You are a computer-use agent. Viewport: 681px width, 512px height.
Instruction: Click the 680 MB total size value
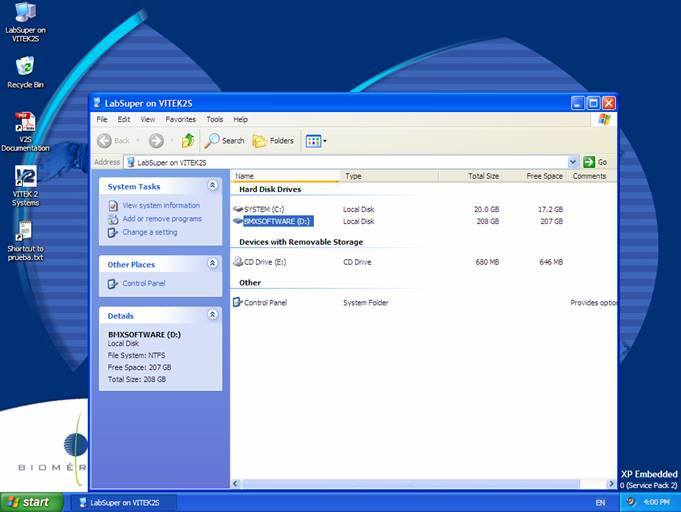click(487, 262)
